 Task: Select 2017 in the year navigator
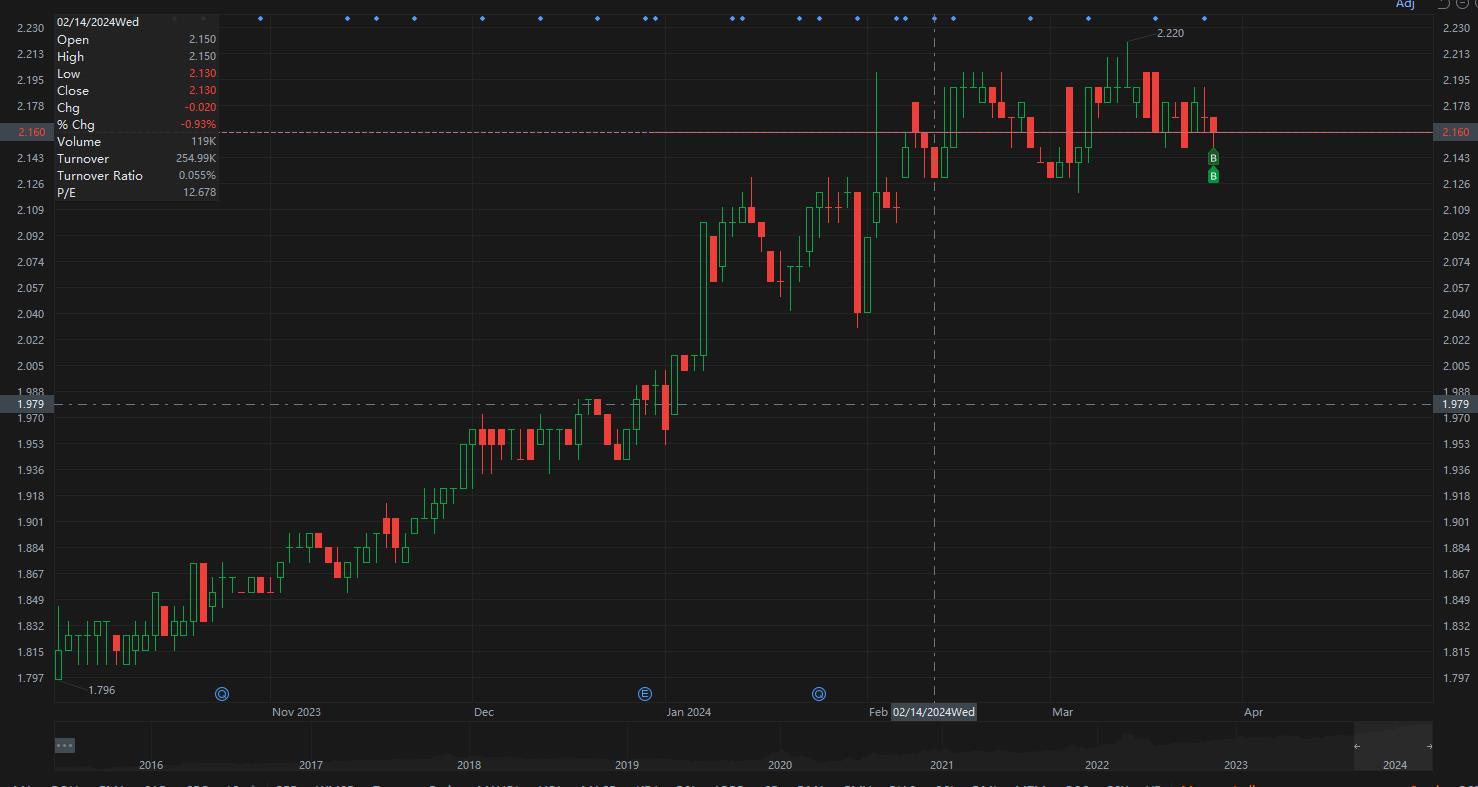(310, 765)
